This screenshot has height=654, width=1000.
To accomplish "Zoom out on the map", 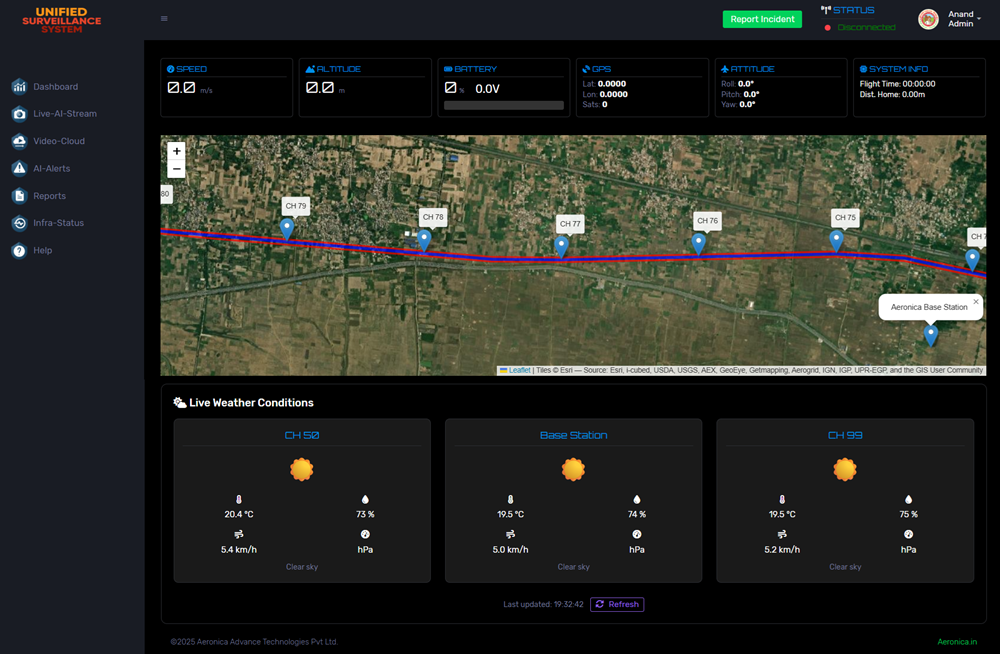I will [x=177, y=169].
